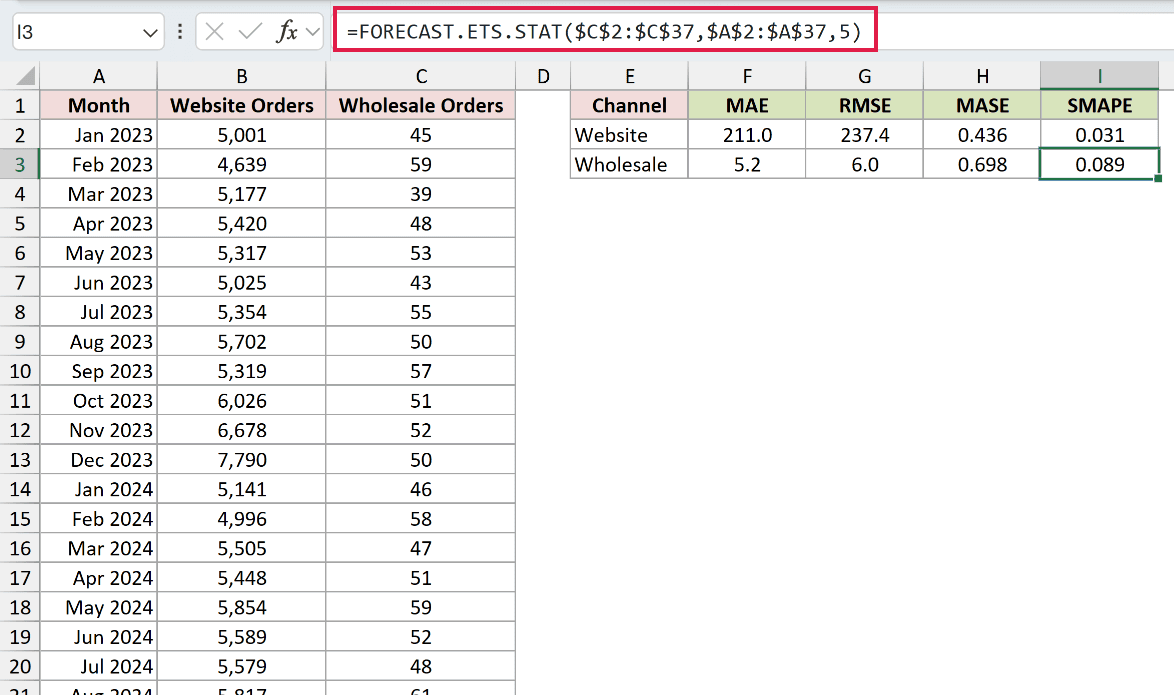
Task: Select the 'Oct 2023' month cell
Action: 99,401
